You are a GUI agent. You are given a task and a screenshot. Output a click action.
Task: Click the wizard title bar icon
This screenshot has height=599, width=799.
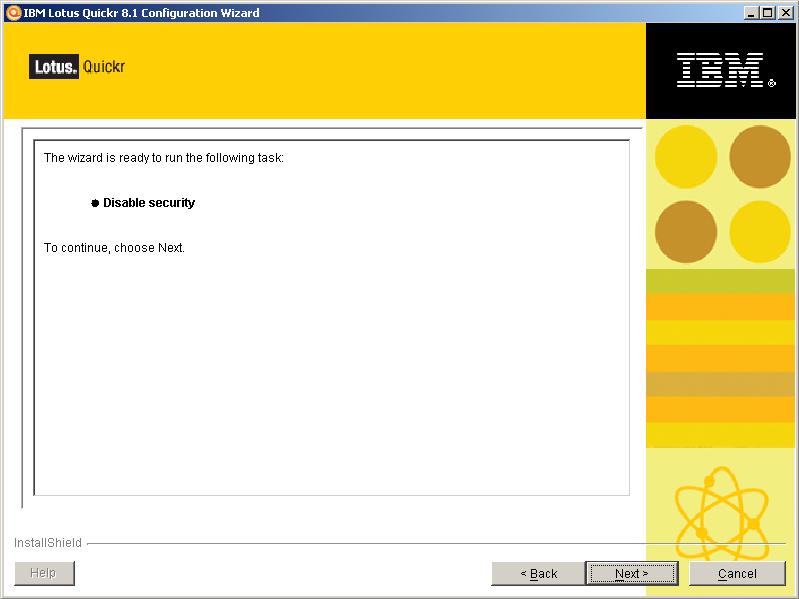click(x=13, y=13)
